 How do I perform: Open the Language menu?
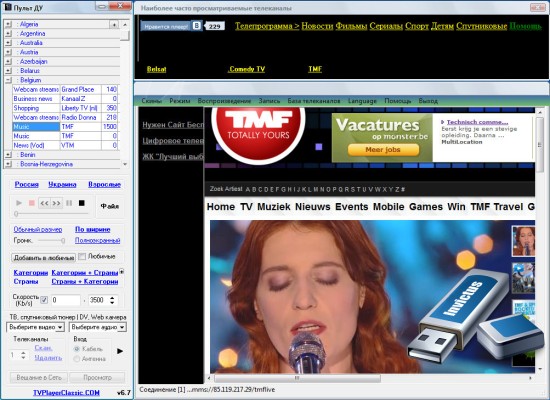click(x=362, y=101)
